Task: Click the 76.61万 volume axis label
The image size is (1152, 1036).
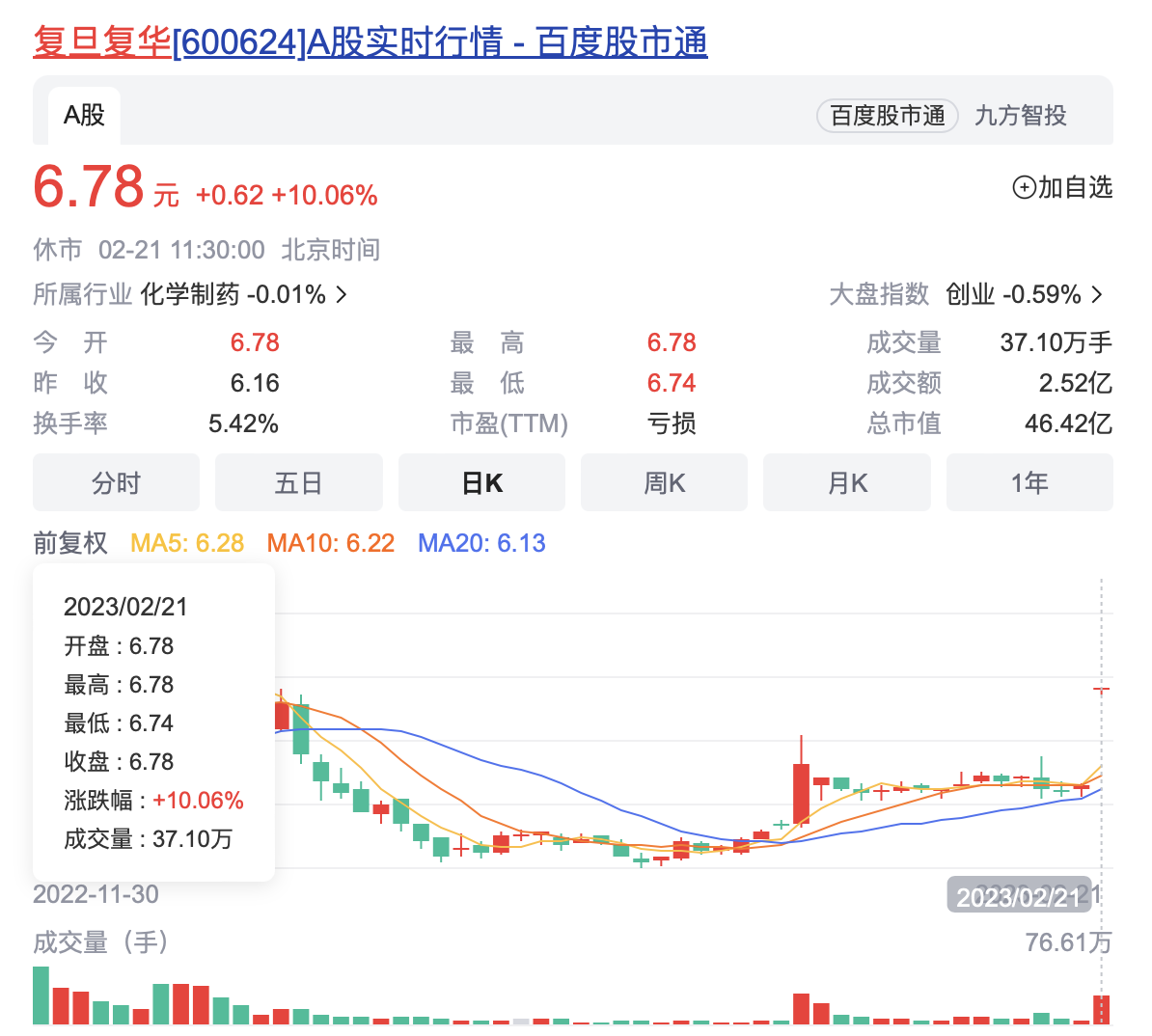Action: (x=1069, y=942)
